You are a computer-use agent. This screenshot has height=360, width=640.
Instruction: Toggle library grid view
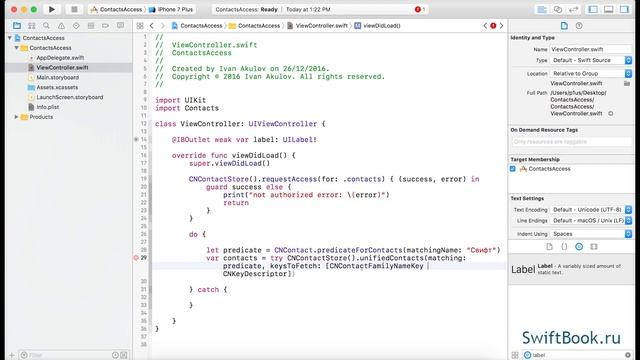[515, 355]
